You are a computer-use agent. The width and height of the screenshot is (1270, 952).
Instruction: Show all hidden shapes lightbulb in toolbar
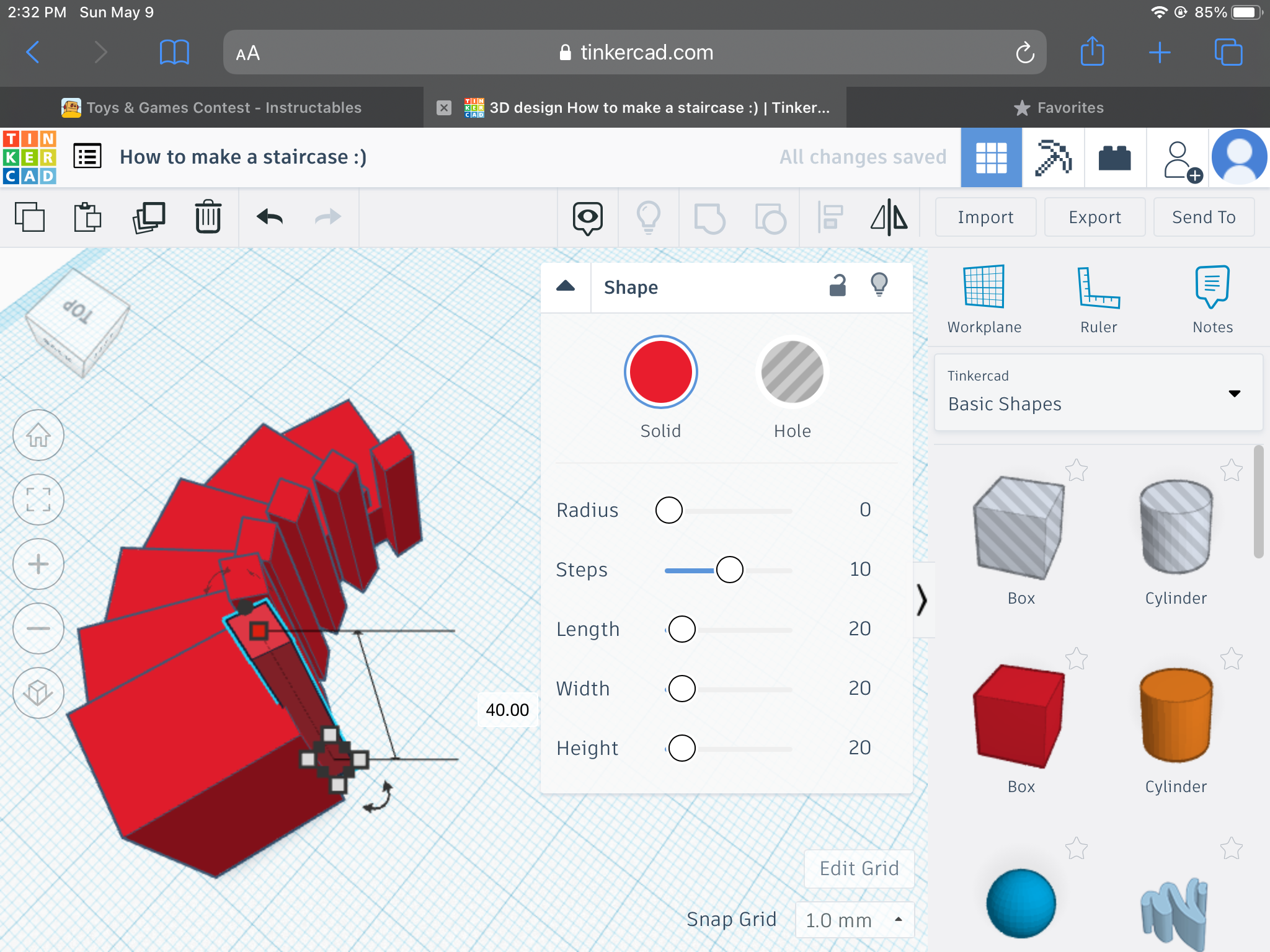649,218
